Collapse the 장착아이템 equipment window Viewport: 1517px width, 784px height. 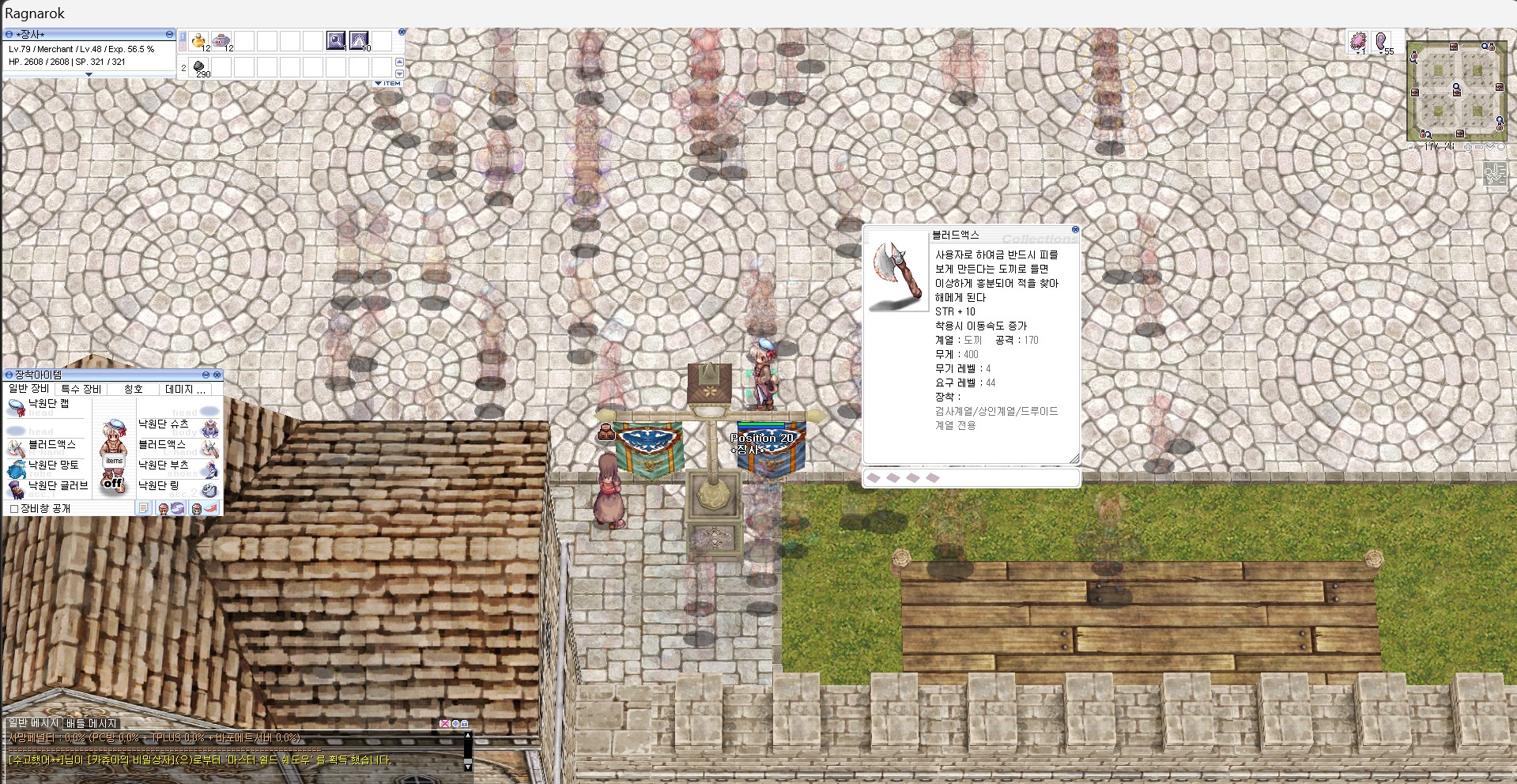point(206,375)
